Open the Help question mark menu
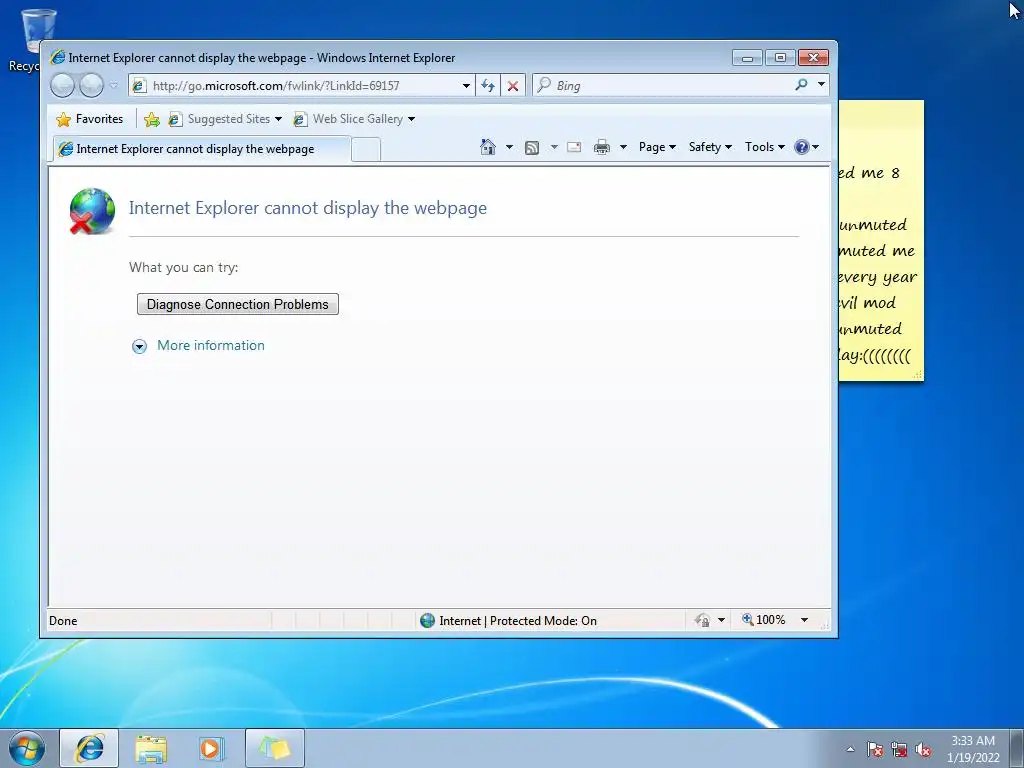The height and width of the screenshot is (768, 1024). click(807, 147)
